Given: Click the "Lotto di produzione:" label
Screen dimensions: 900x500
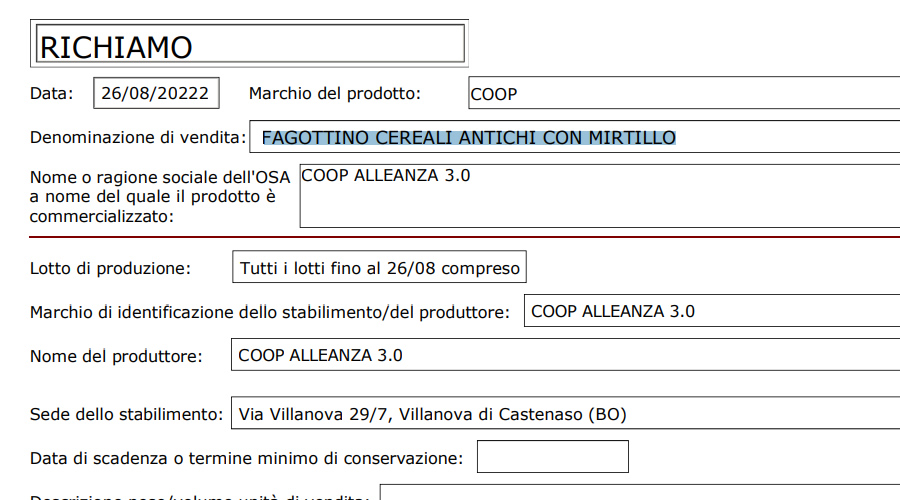Looking at the screenshot, I should point(111,268).
